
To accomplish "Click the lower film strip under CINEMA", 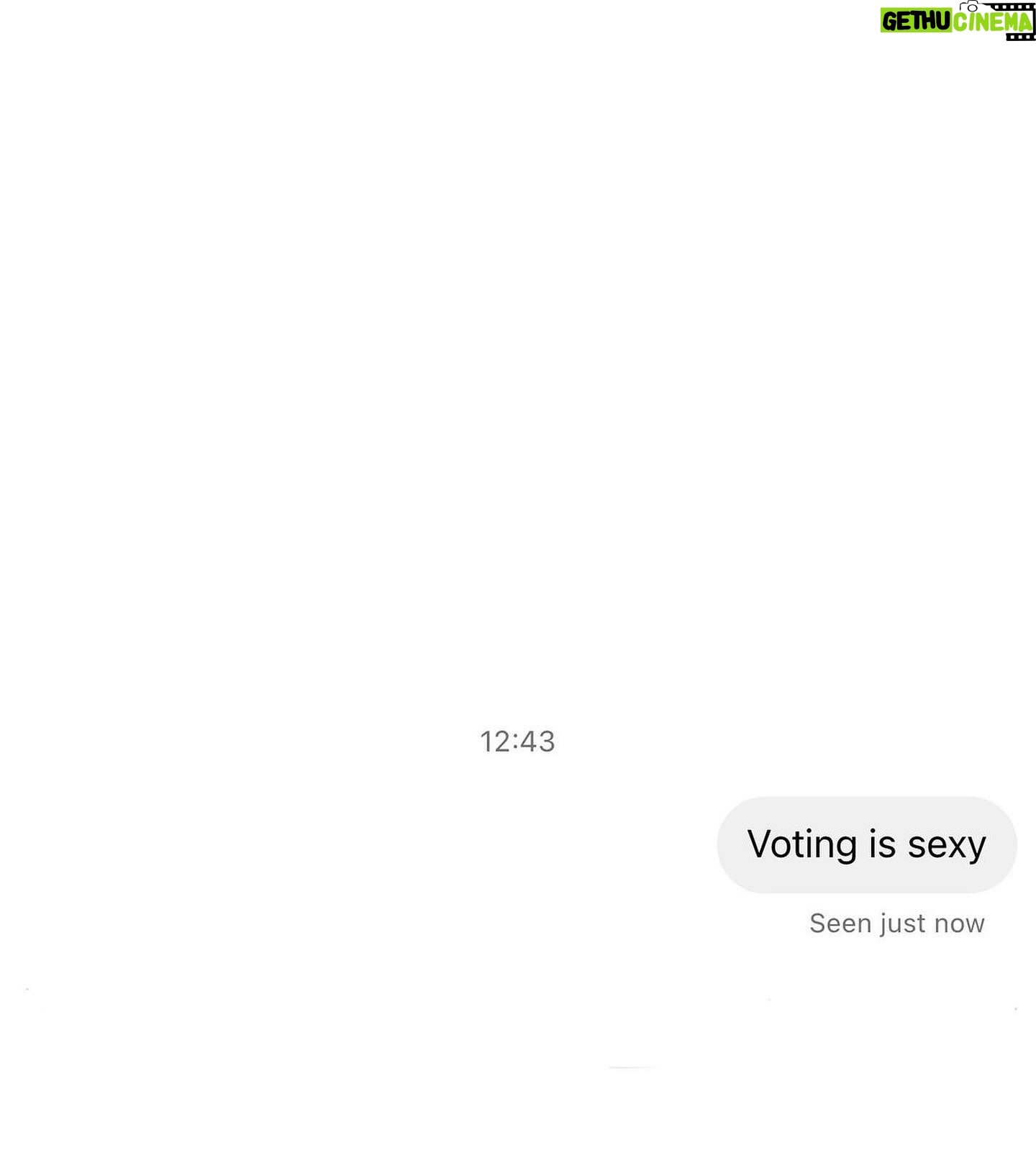I will click(1020, 36).
